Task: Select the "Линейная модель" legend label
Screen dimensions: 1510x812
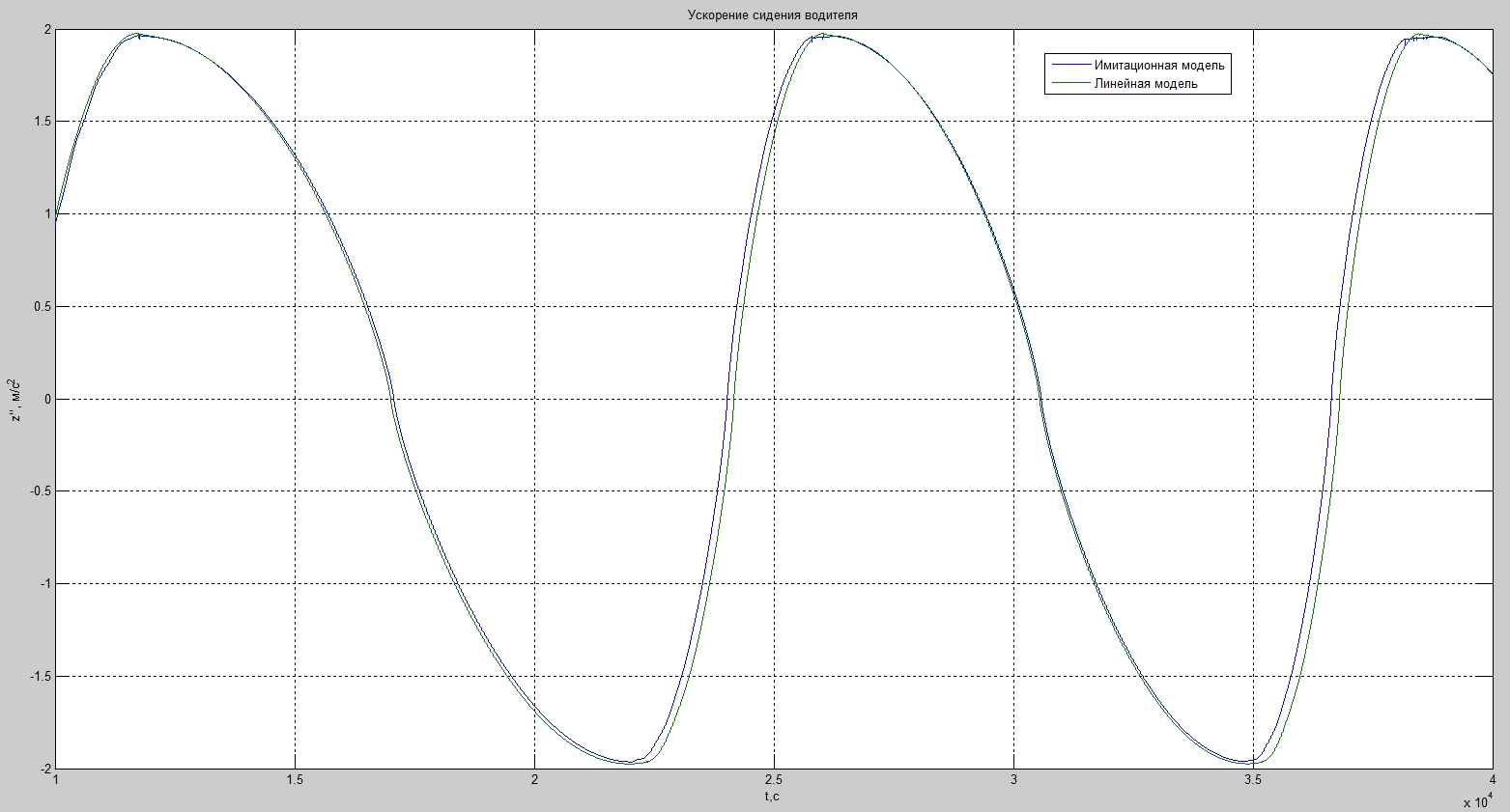Action: coord(1145,84)
